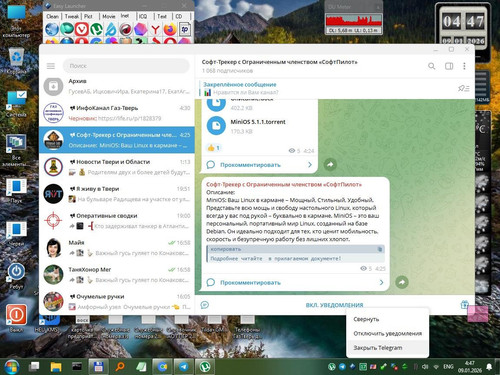Choose Отключить уведомления in the tray menu
Image resolution: width=500 pixels, height=375 pixels.
click(x=388, y=333)
